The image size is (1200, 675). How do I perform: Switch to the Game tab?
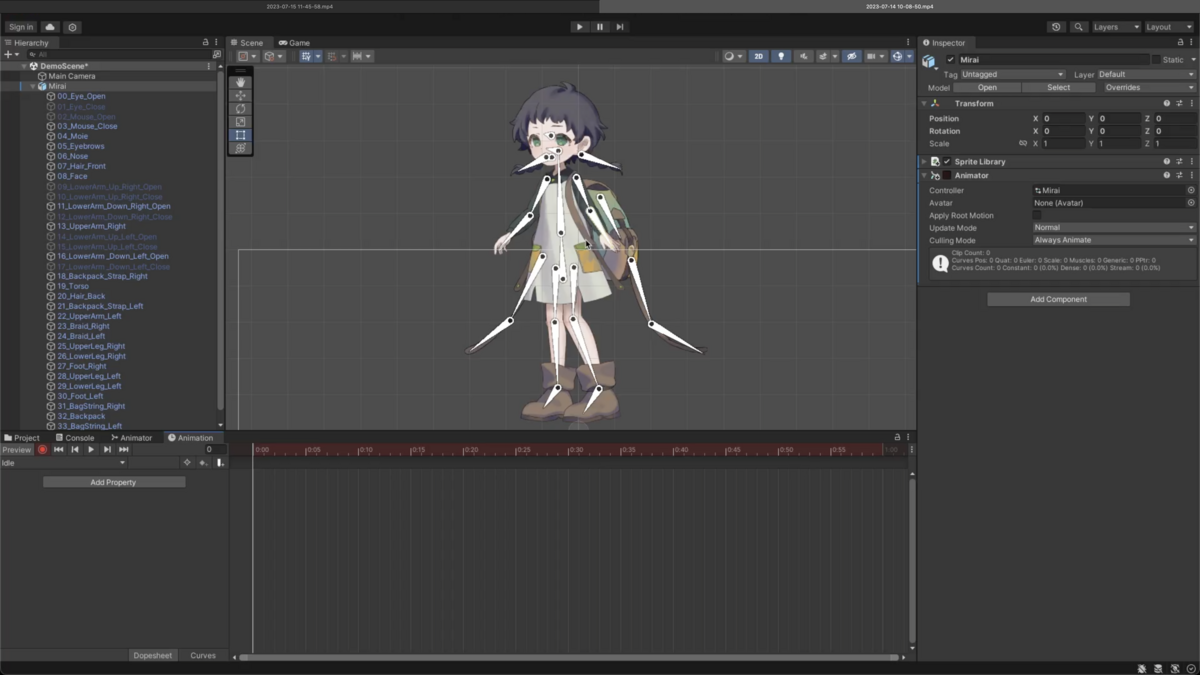[294, 43]
